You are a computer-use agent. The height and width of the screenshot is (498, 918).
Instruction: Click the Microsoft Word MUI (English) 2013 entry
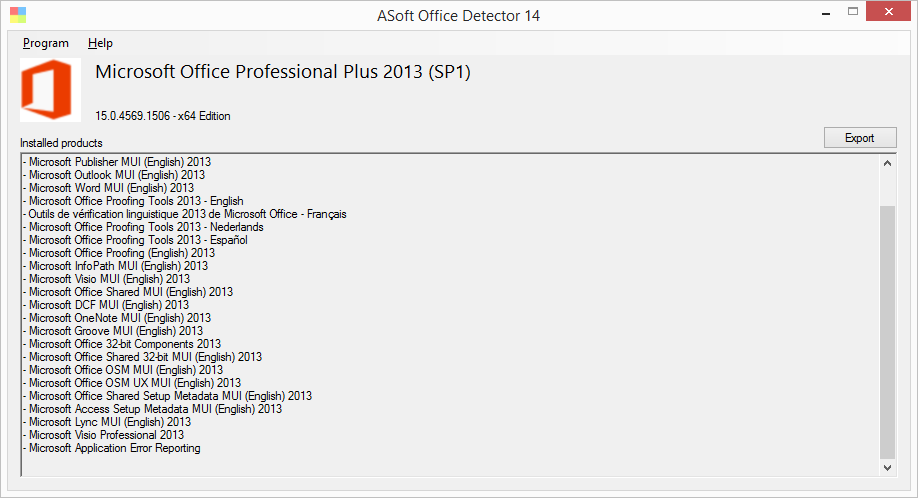click(x=111, y=188)
